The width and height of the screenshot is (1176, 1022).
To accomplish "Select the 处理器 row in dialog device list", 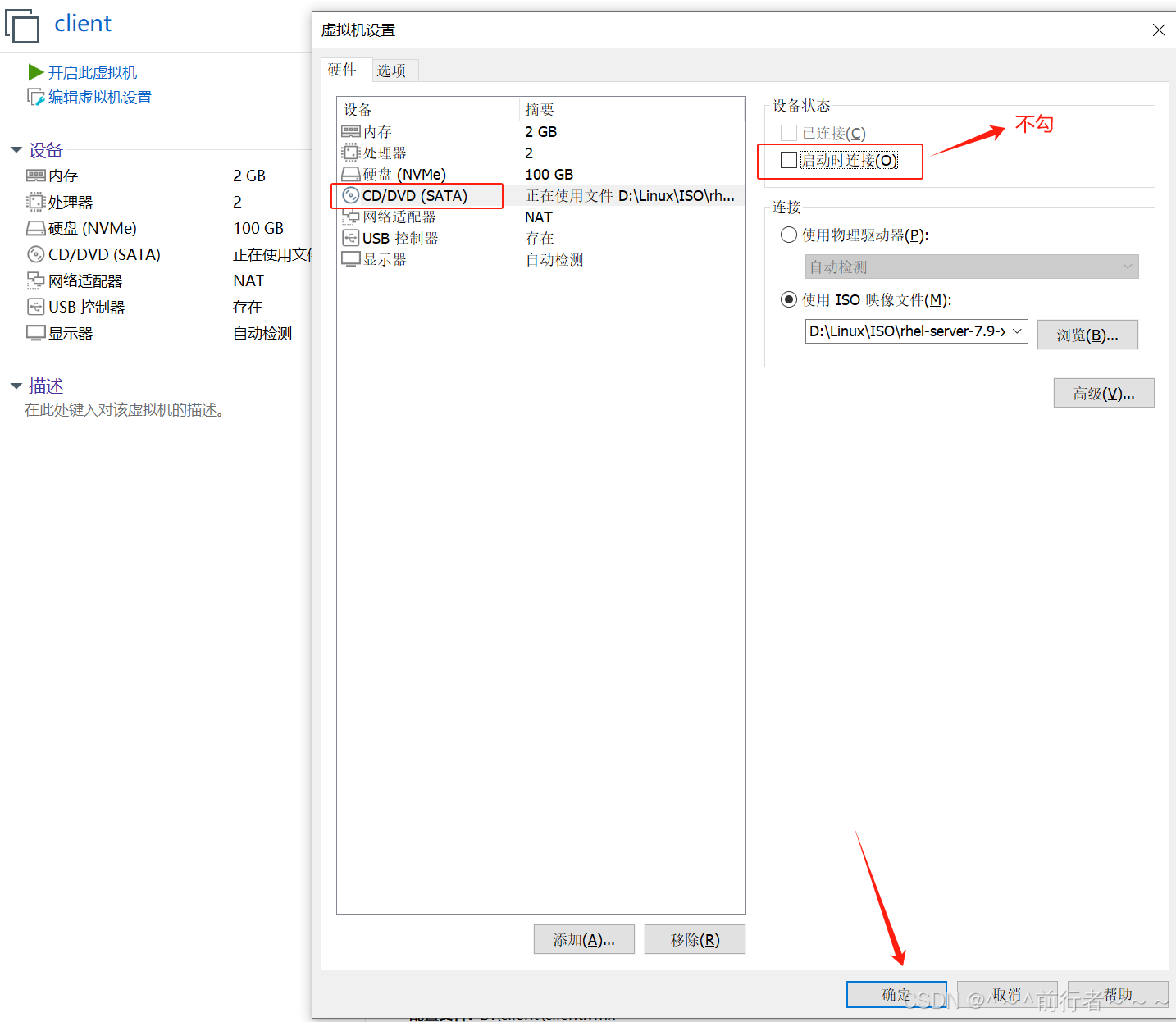I will tap(541, 153).
